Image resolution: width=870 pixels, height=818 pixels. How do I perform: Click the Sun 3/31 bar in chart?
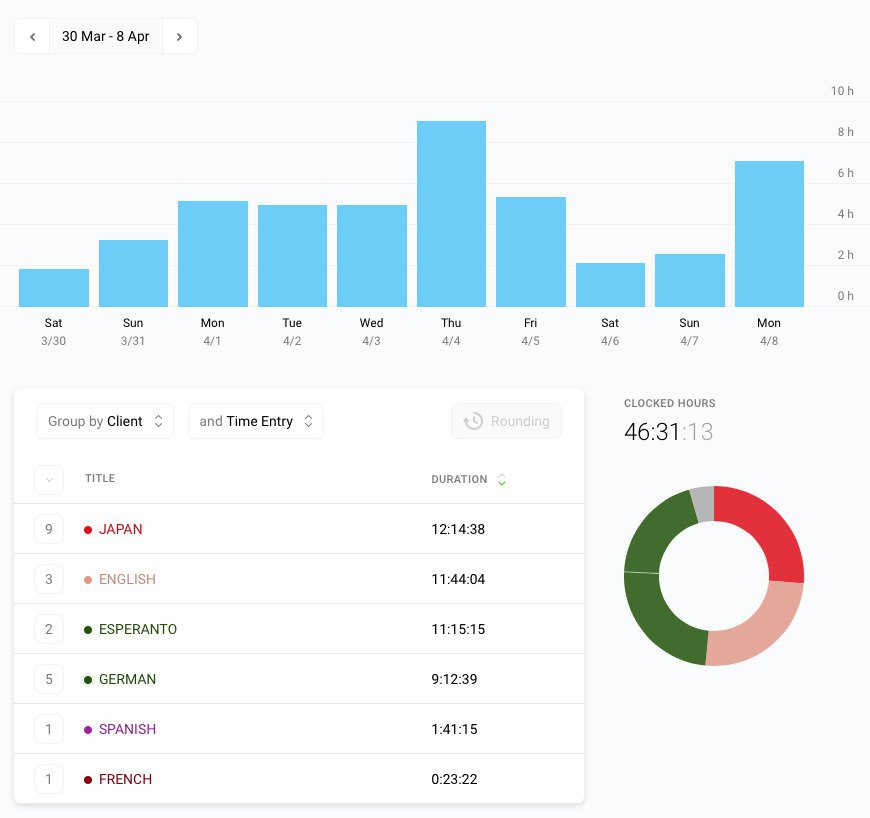click(133, 273)
